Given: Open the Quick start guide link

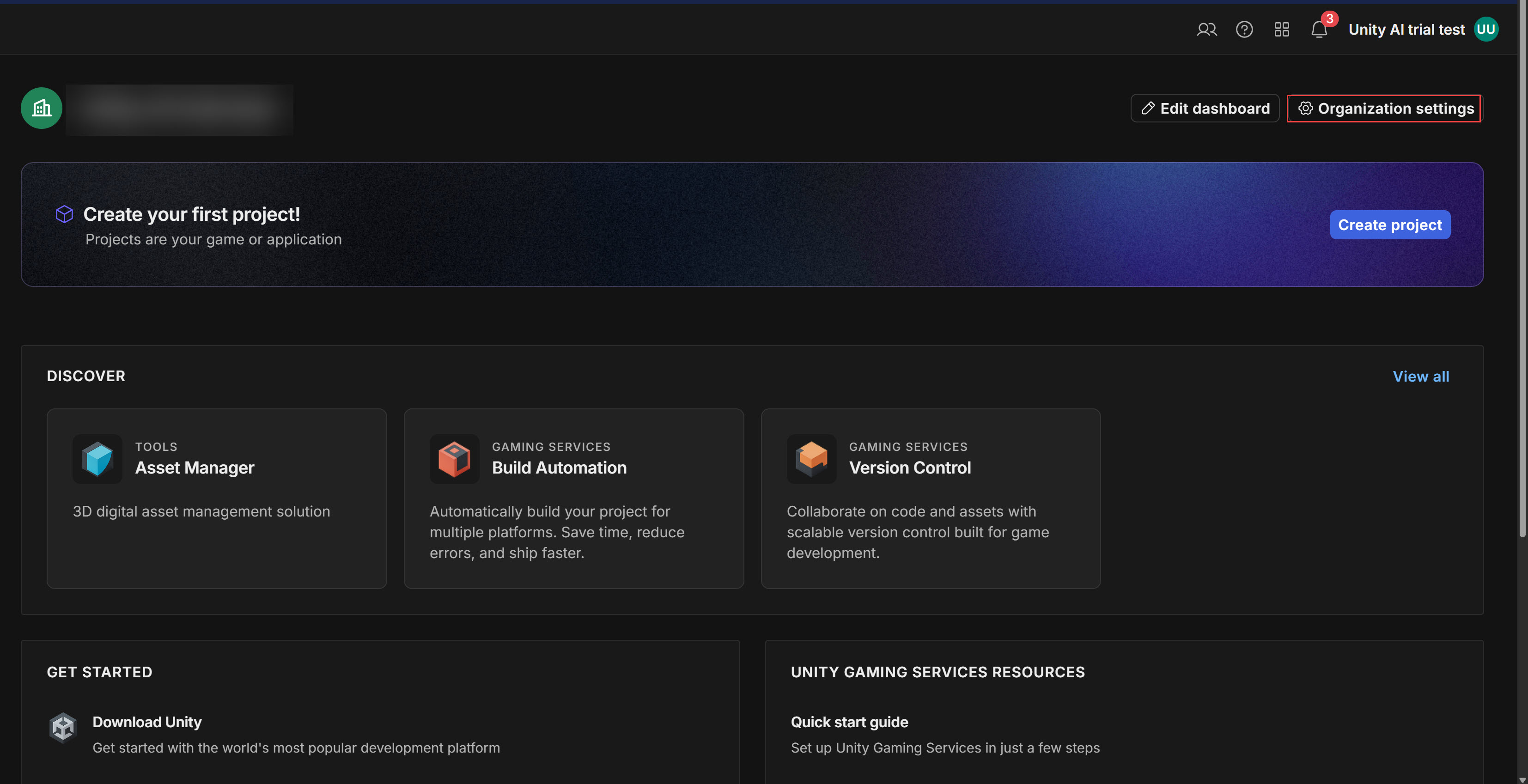Looking at the screenshot, I should (849, 722).
